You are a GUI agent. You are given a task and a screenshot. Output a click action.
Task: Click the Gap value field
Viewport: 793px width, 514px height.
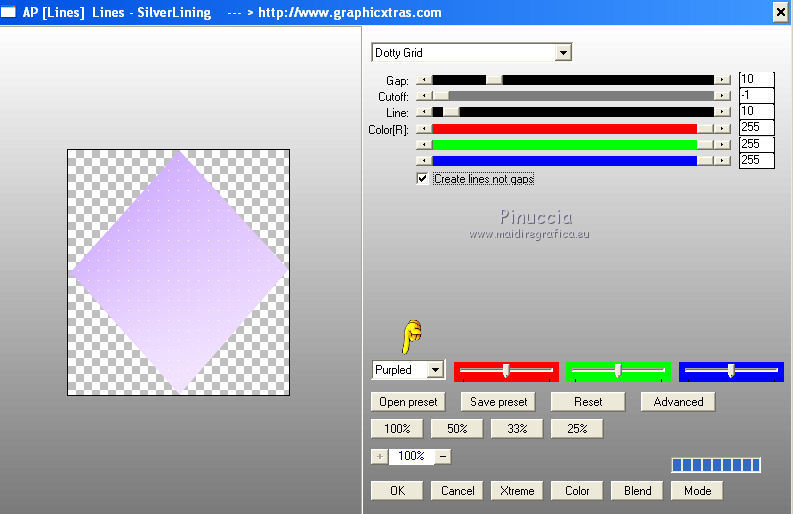[x=757, y=79]
